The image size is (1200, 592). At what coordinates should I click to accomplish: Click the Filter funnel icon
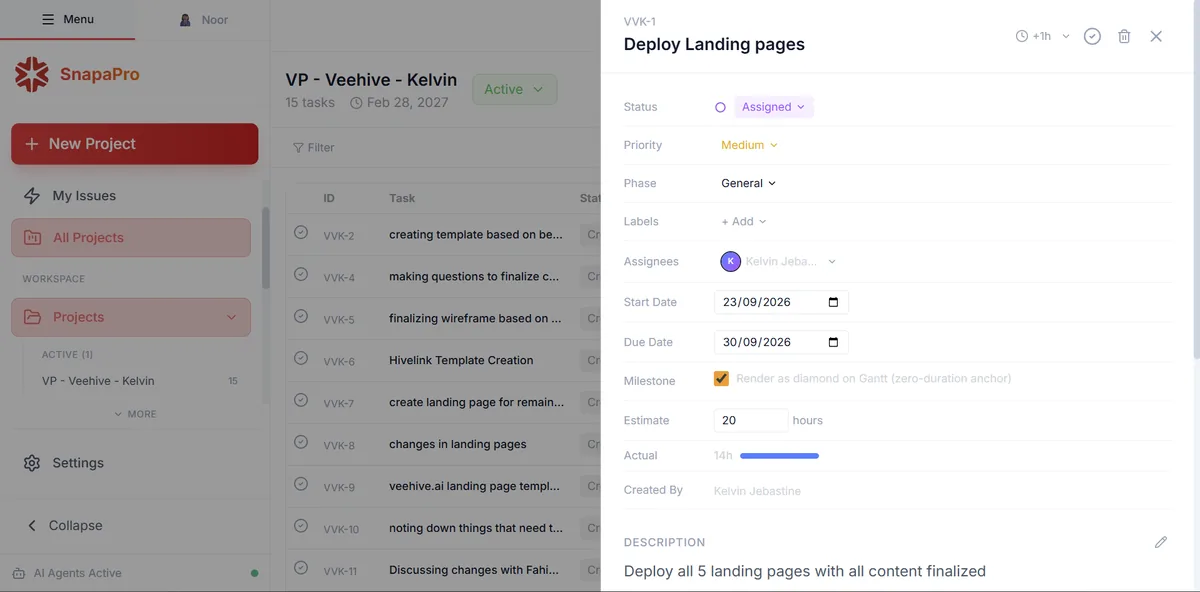pos(298,147)
